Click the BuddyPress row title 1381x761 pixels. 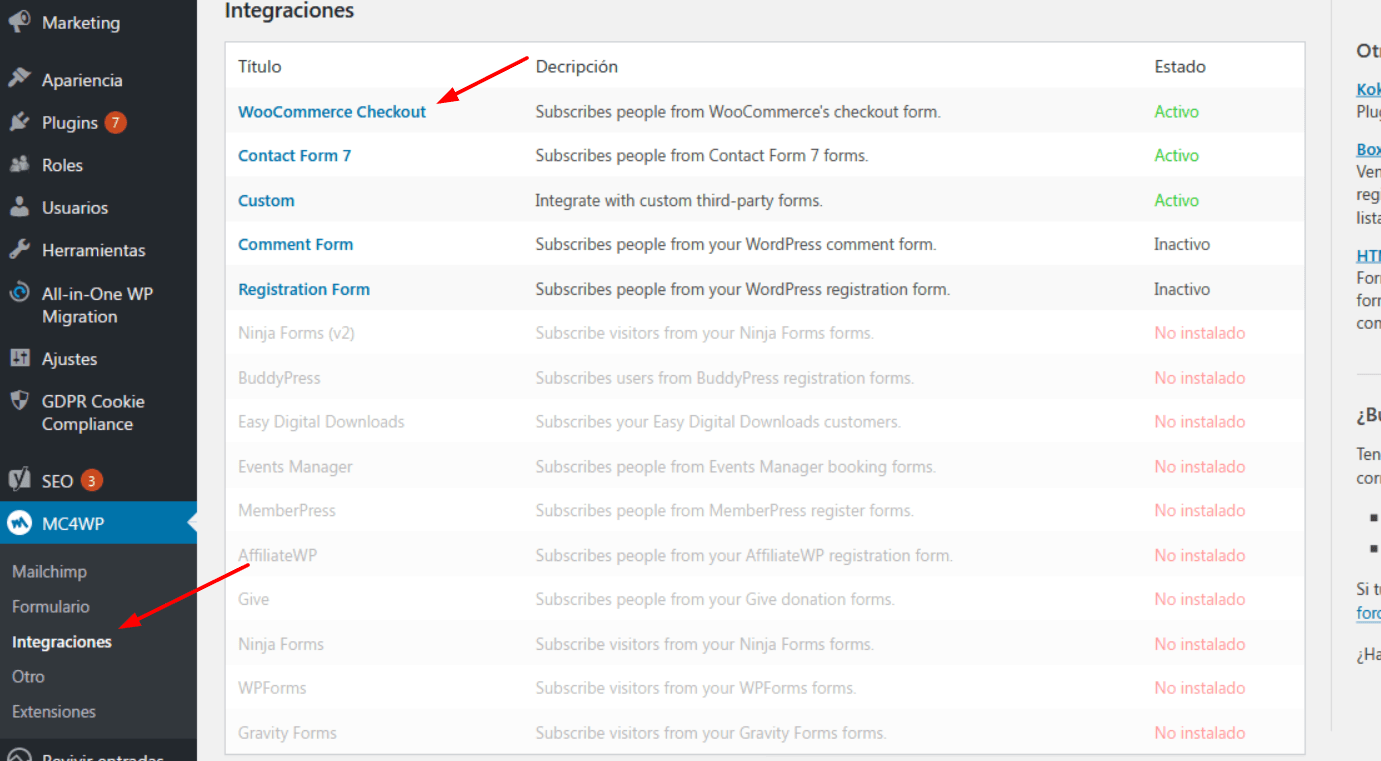point(279,378)
